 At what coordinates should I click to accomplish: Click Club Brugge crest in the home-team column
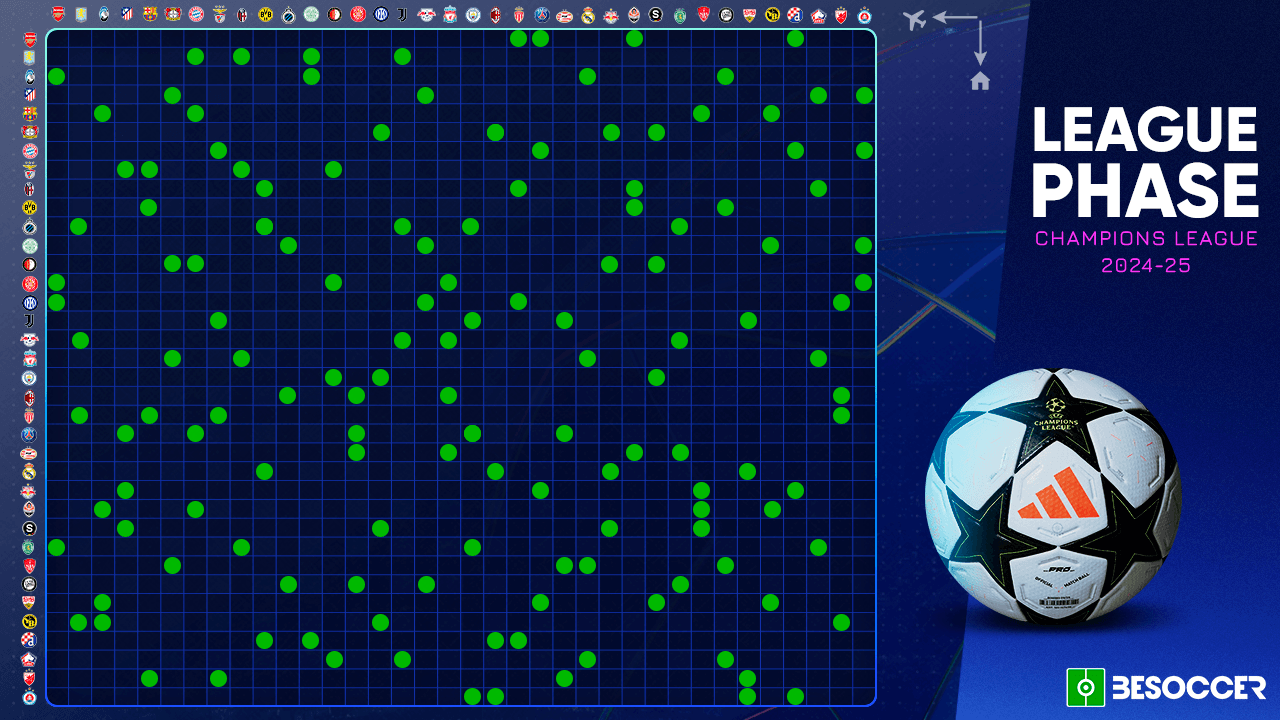29,227
